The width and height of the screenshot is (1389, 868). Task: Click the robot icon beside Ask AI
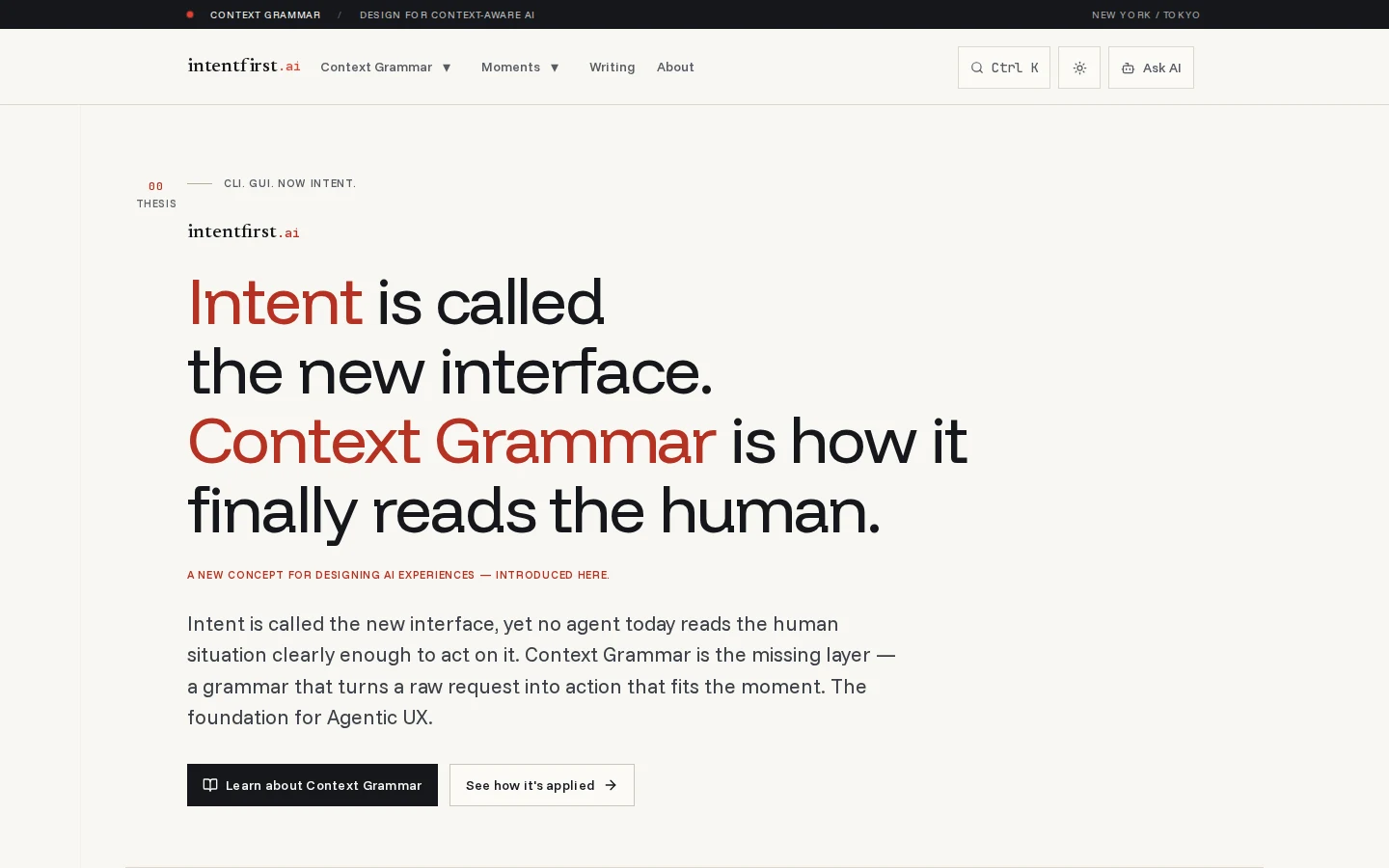pos(1128,68)
